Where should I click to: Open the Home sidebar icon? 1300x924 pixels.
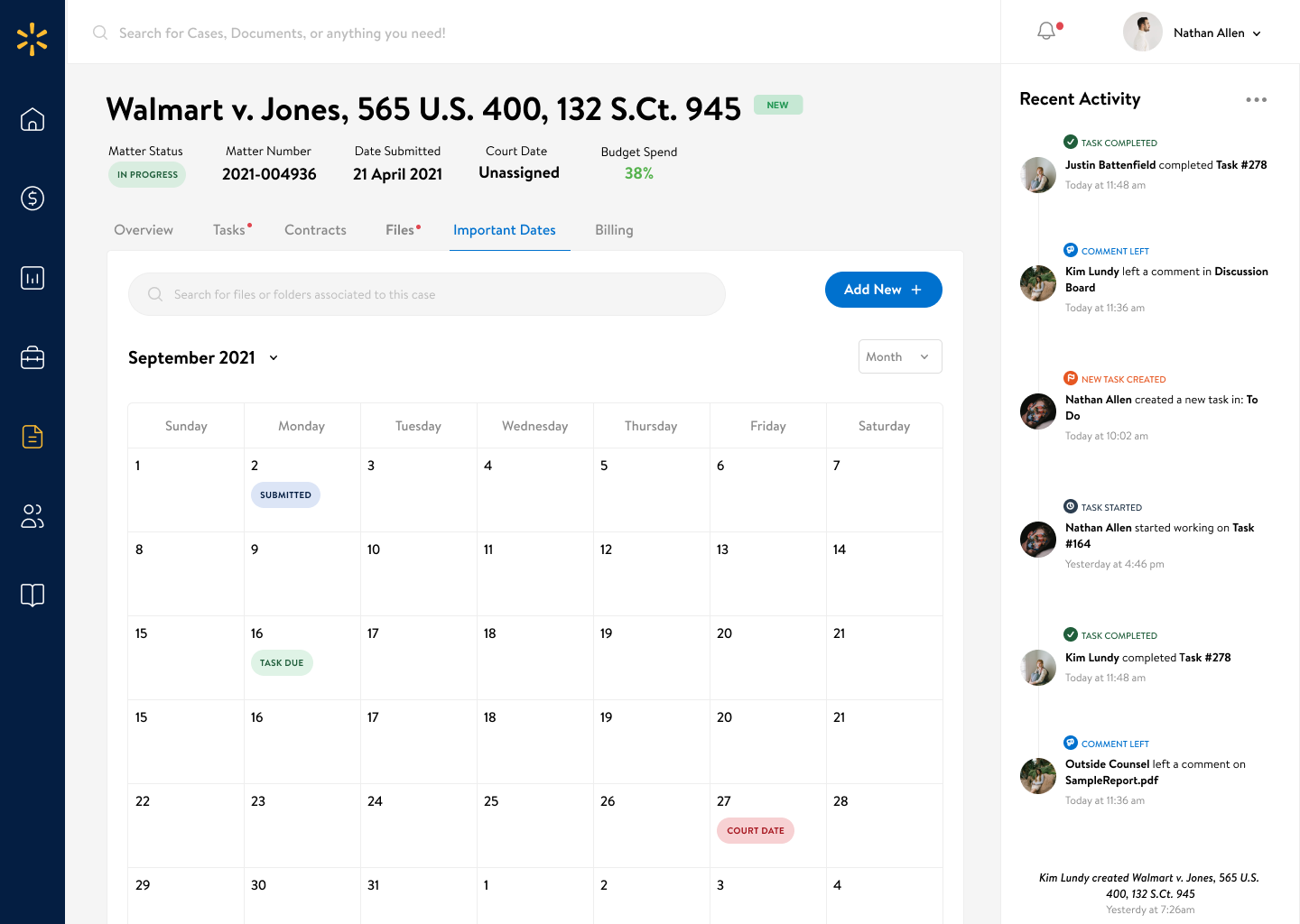pyautogui.click(x=32, y=119)
